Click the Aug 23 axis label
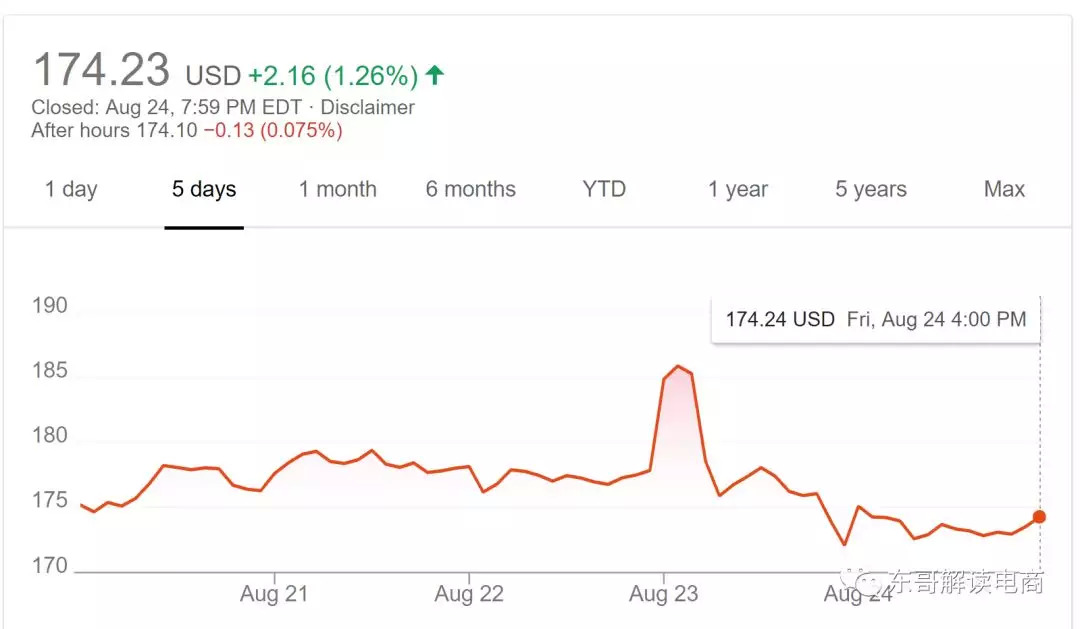 coord(663,594)
